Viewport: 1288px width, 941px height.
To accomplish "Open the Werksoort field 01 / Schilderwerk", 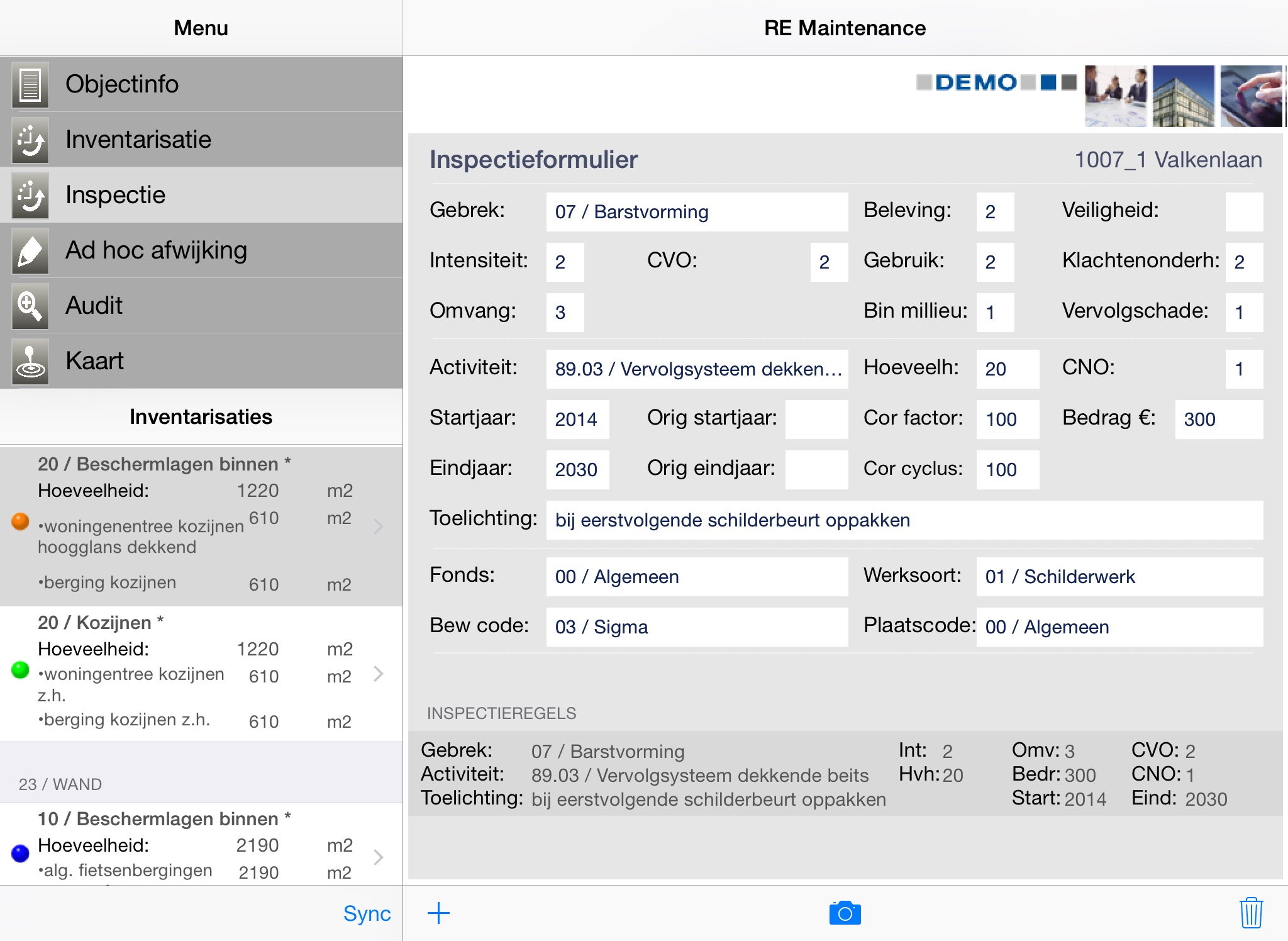I will pyautogui.click(x=1119, y=577).
